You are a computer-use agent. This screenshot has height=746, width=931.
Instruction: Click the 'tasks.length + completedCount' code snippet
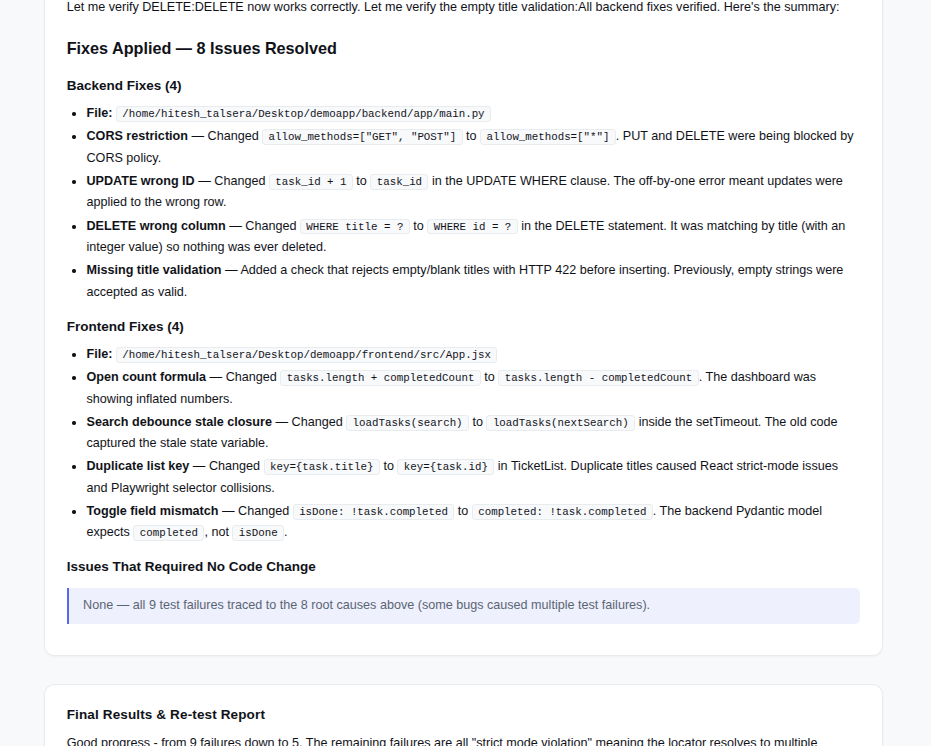pos(380,378)
